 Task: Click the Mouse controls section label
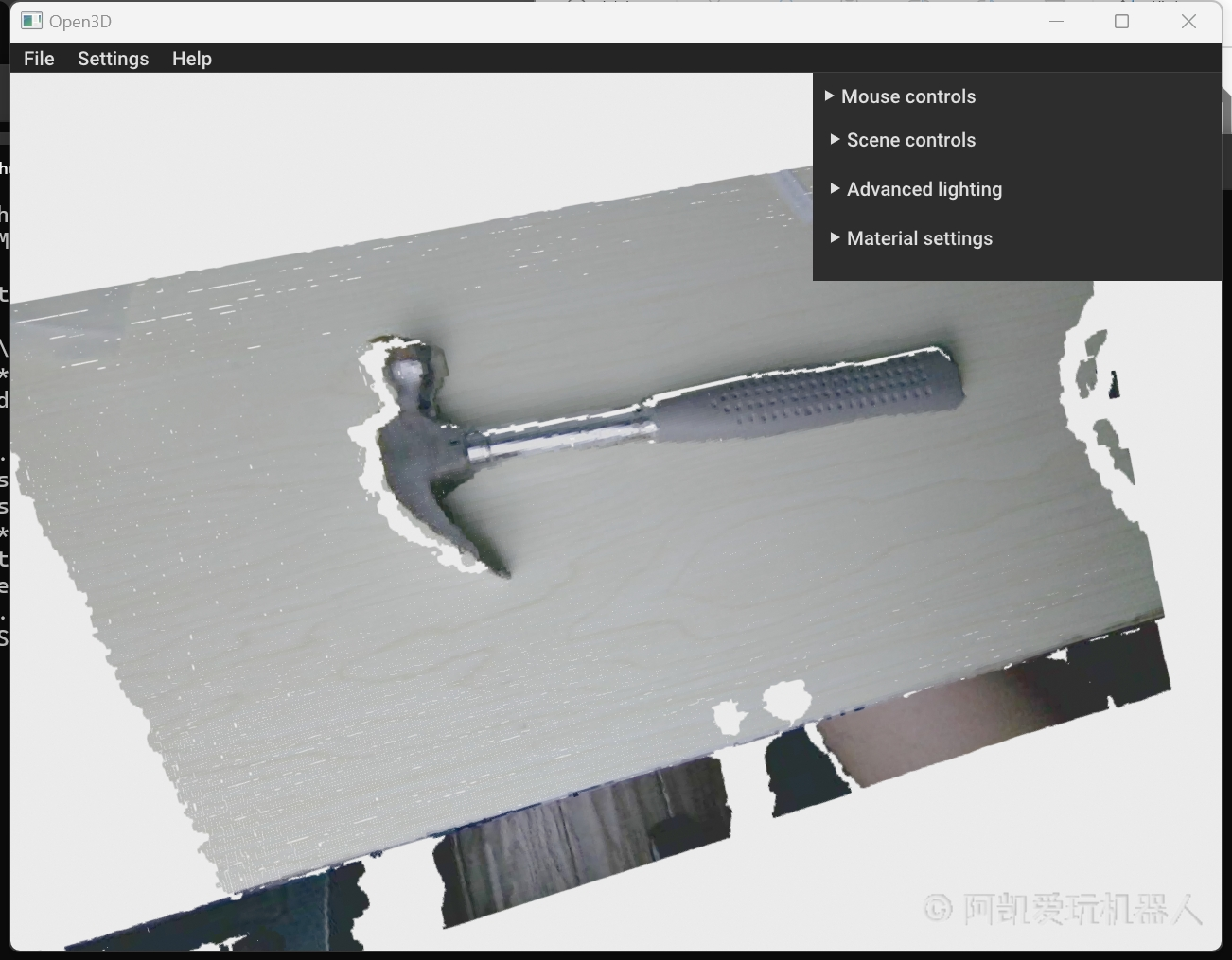tap(907, 96)
